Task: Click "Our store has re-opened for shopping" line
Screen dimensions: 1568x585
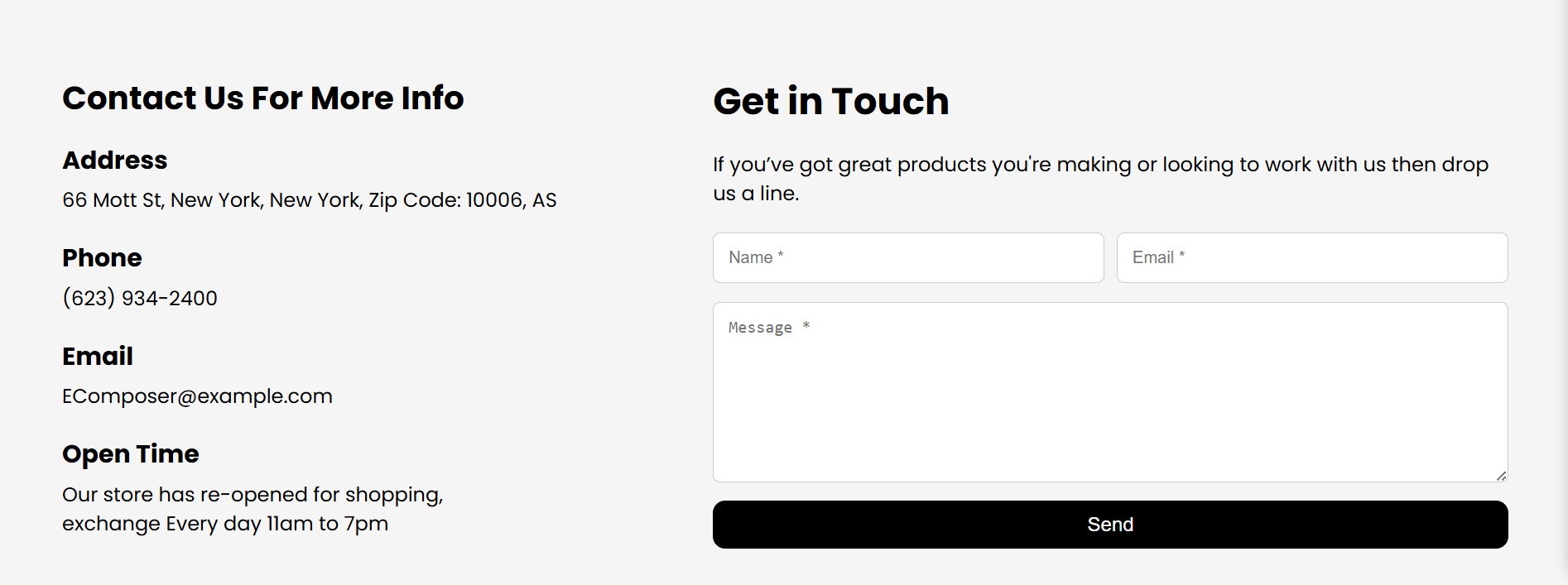Action: coord(253,495)
